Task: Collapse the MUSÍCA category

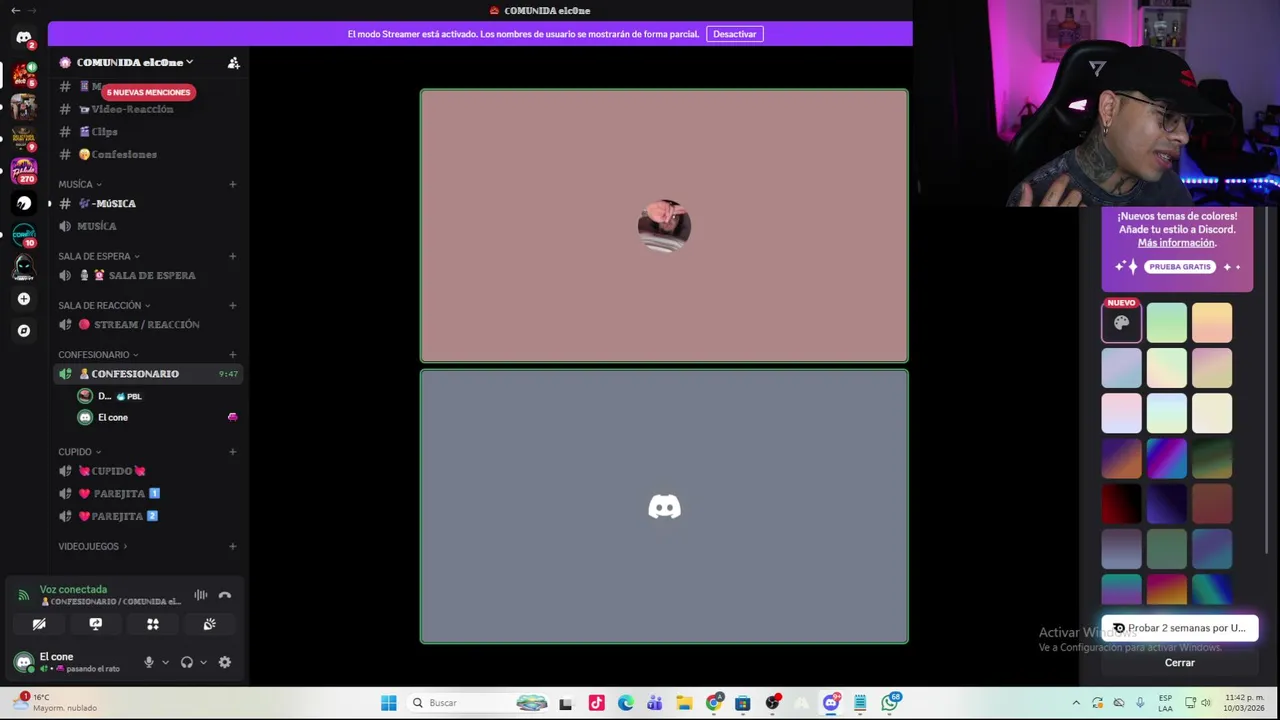Action: tap(80, 184)
